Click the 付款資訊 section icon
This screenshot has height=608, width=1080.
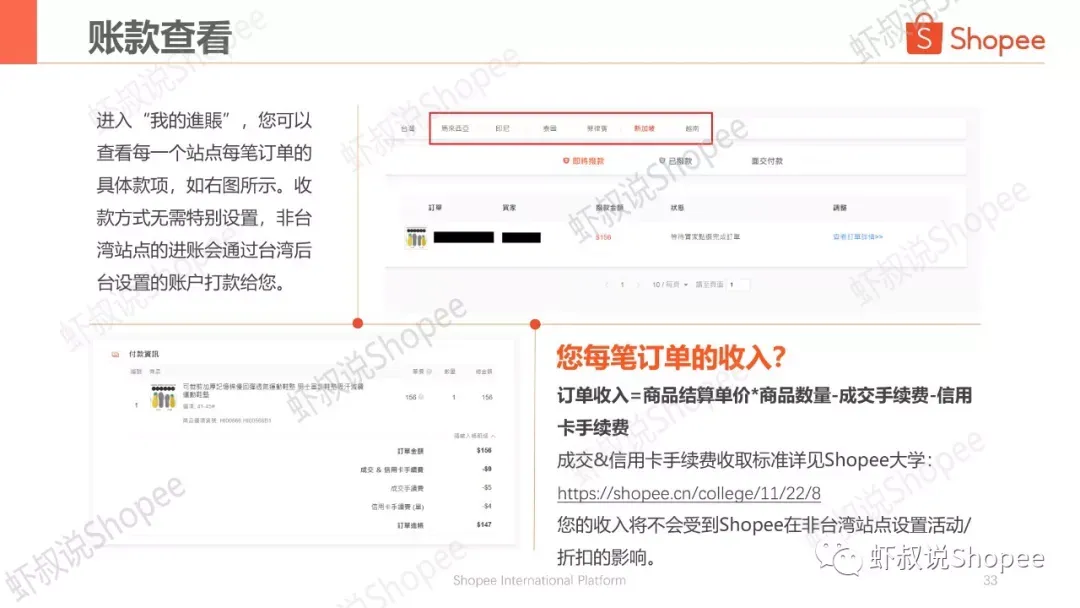pyautogui.click(x=115, y=354)
